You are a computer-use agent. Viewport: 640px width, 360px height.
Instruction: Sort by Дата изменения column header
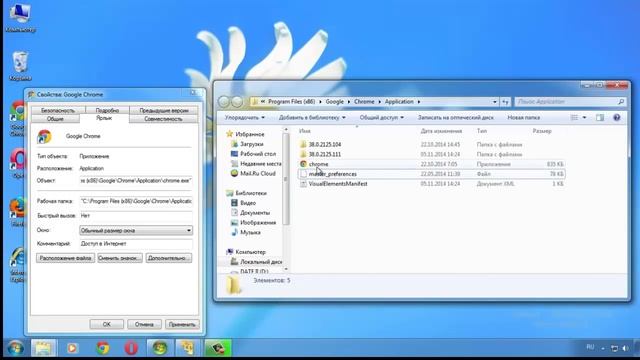point(441,131)
